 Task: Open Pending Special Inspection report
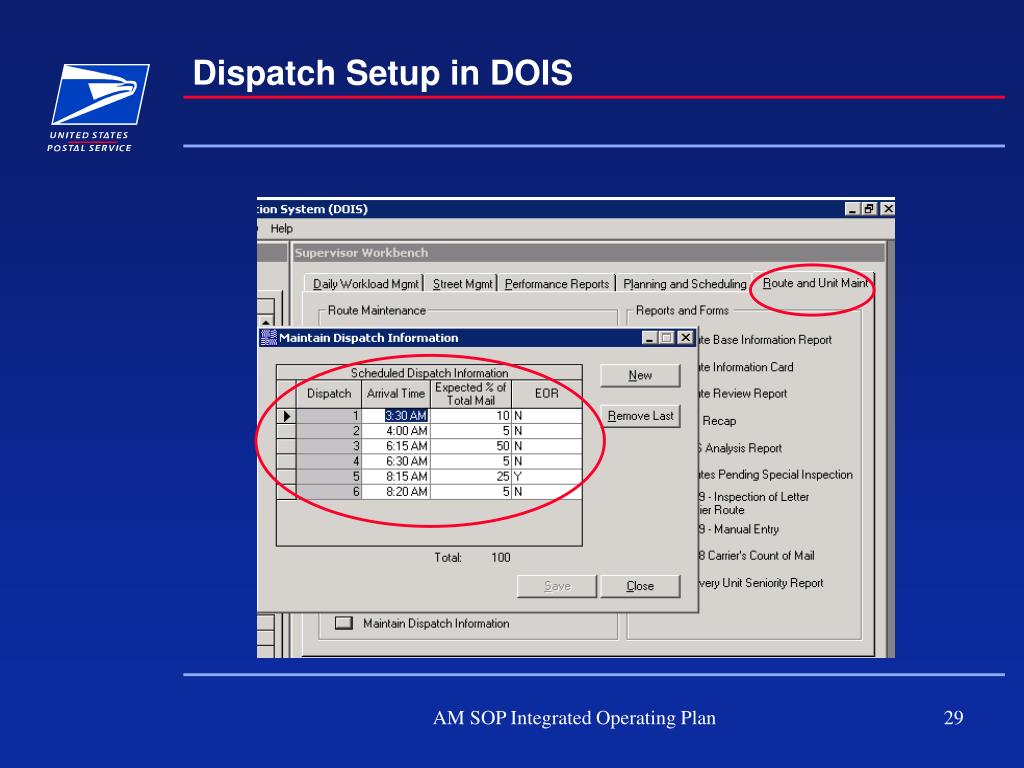[x=776, y=475]
